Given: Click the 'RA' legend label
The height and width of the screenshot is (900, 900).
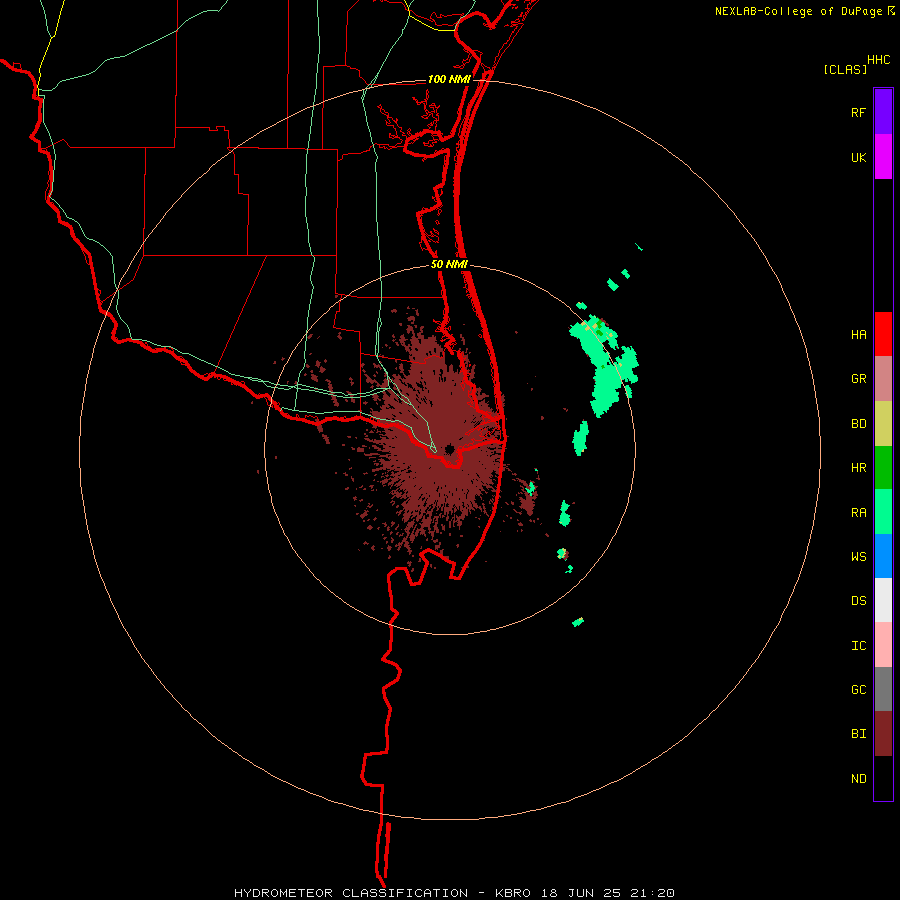Looking at the screenshot, I should click(x=858, y=513).
